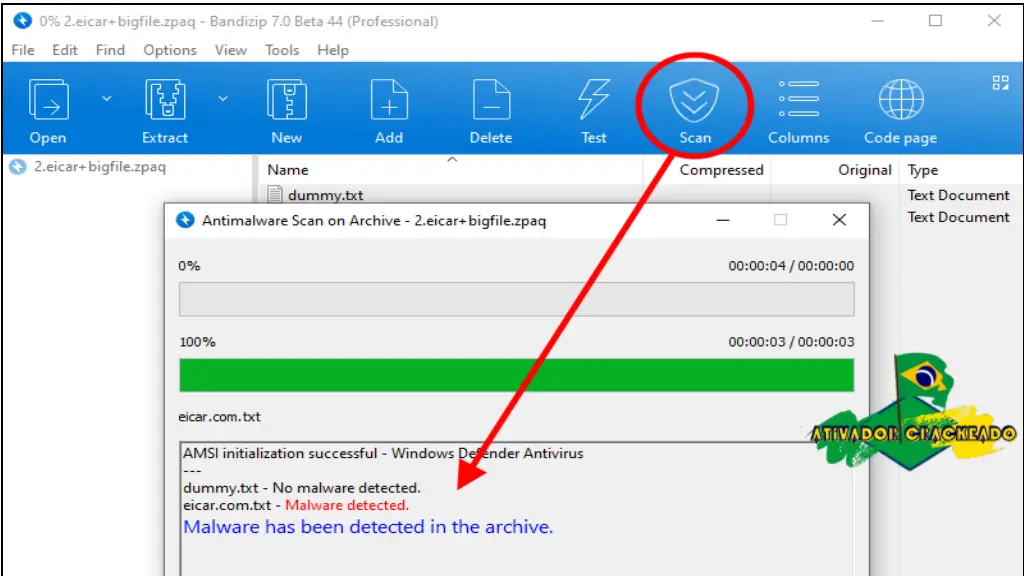Sort by the Type column header
This screenshot has height=576, width=1024.
click(x=922, y=170)
